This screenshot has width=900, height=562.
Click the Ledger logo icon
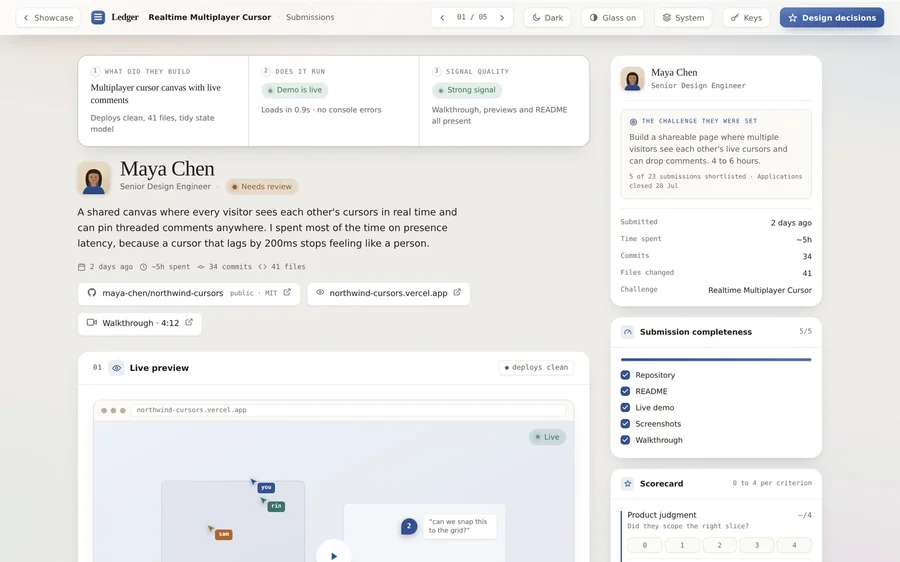(x=98, y=17)
